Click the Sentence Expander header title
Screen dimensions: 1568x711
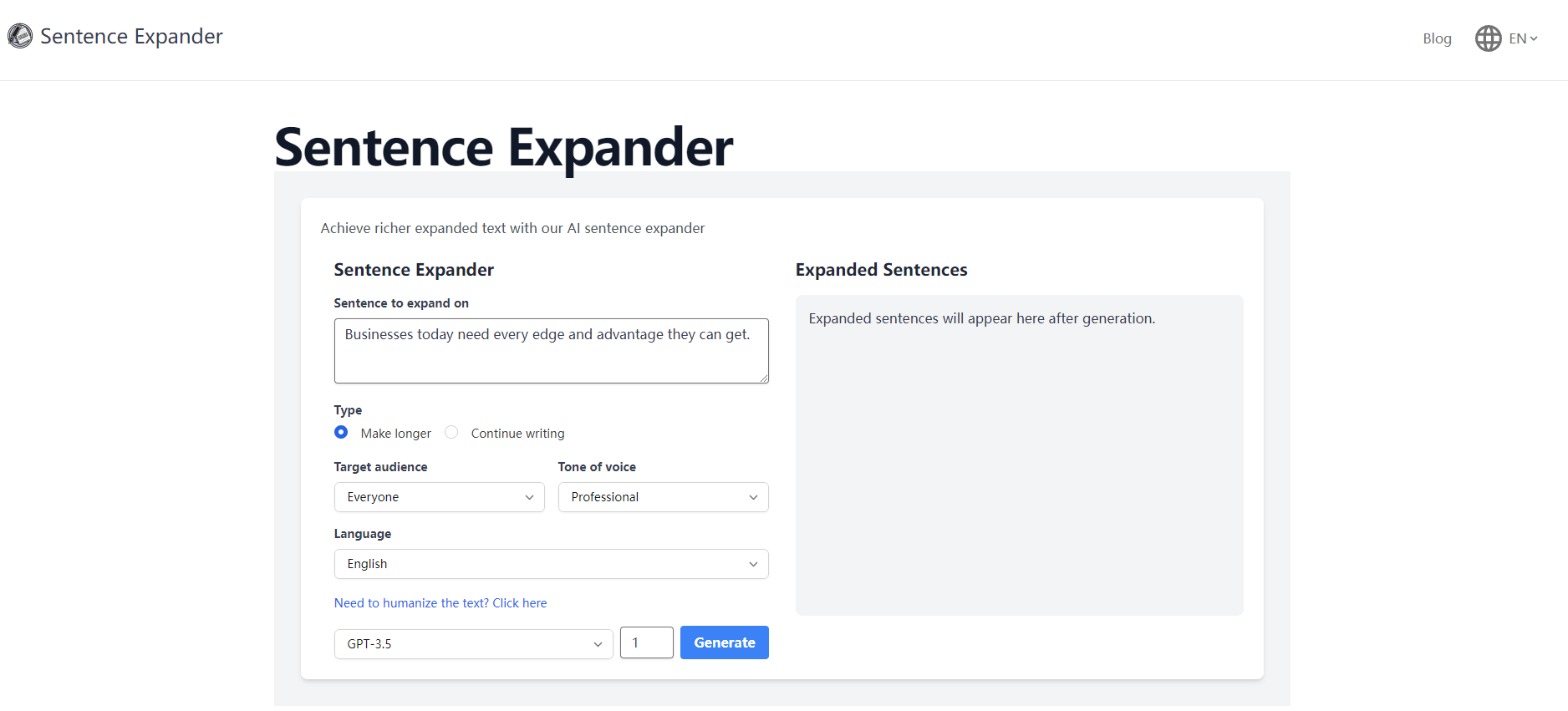(x=131, y=37)
